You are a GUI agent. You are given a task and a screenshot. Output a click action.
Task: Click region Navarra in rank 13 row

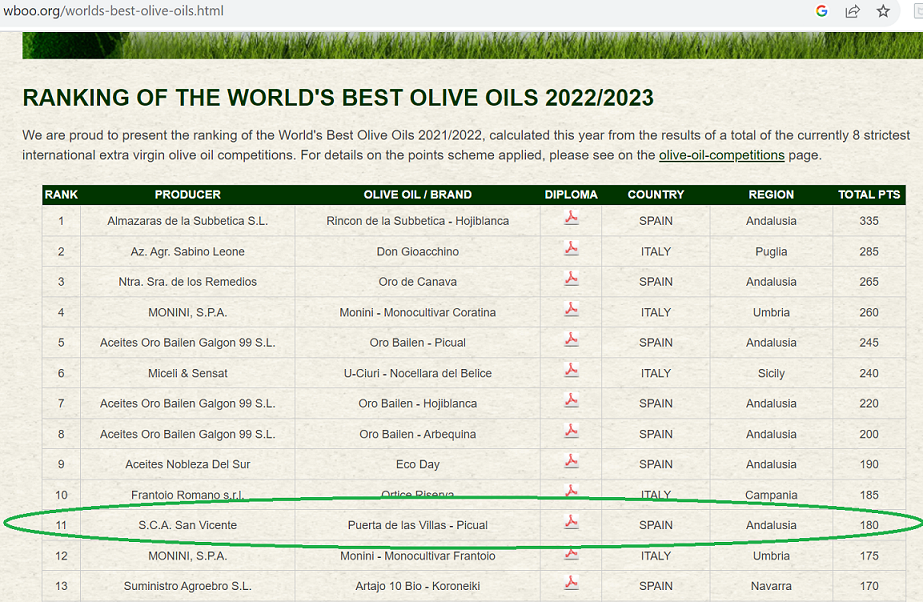point(771,586)
